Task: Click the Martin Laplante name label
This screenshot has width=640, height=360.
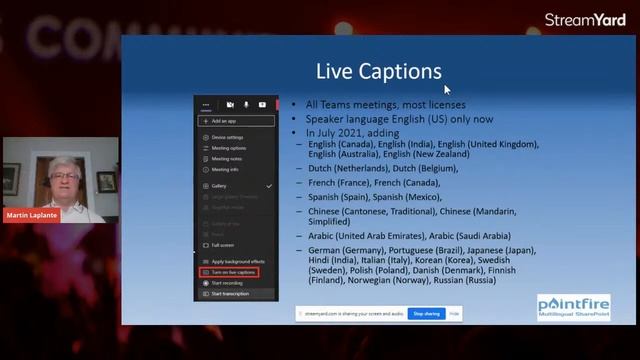Action: pyautogui.click(x=32, y=215)
